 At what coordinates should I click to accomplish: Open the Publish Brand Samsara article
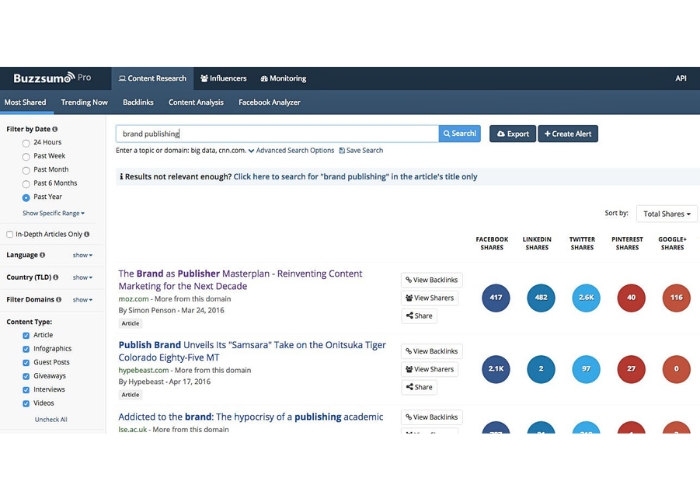tap(252, 351)
